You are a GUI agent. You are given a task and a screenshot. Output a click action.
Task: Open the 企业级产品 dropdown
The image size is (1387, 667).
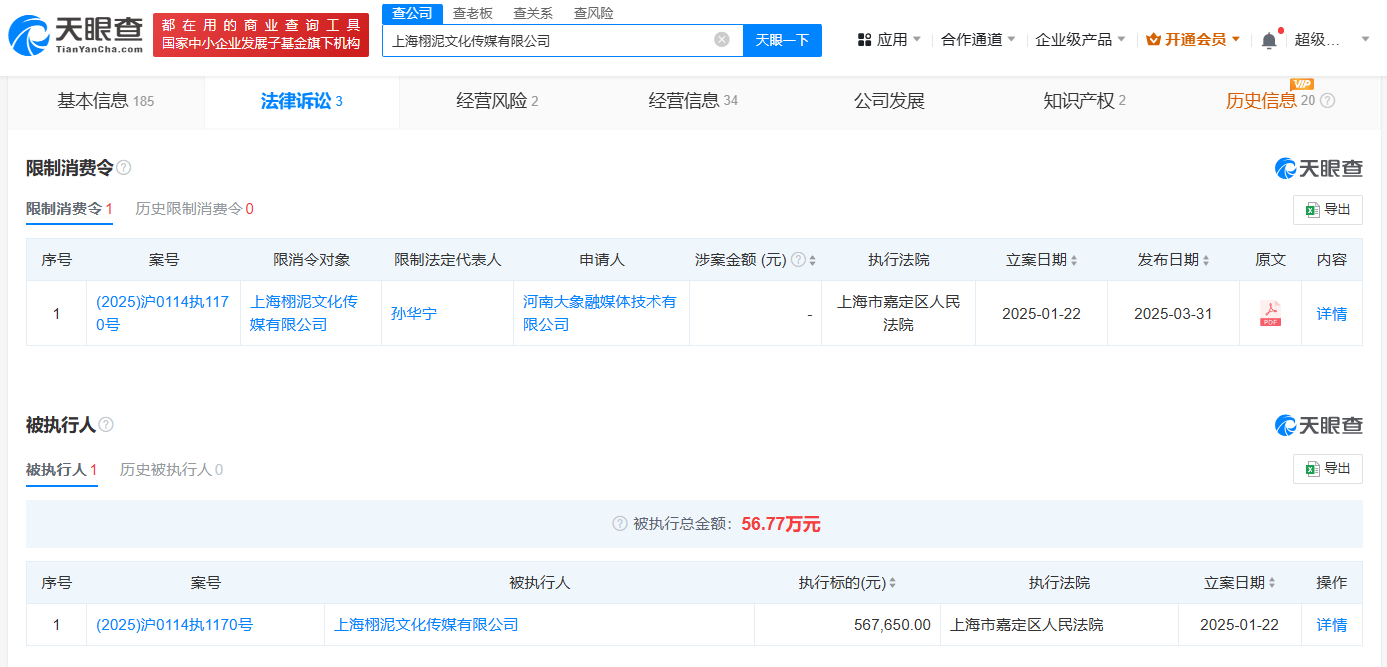1080,40
